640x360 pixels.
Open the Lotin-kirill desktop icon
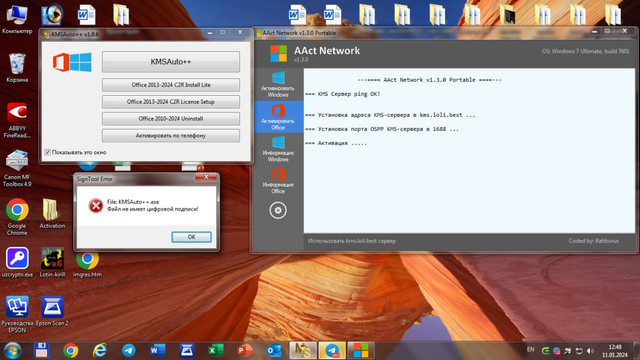coord(52,262)
